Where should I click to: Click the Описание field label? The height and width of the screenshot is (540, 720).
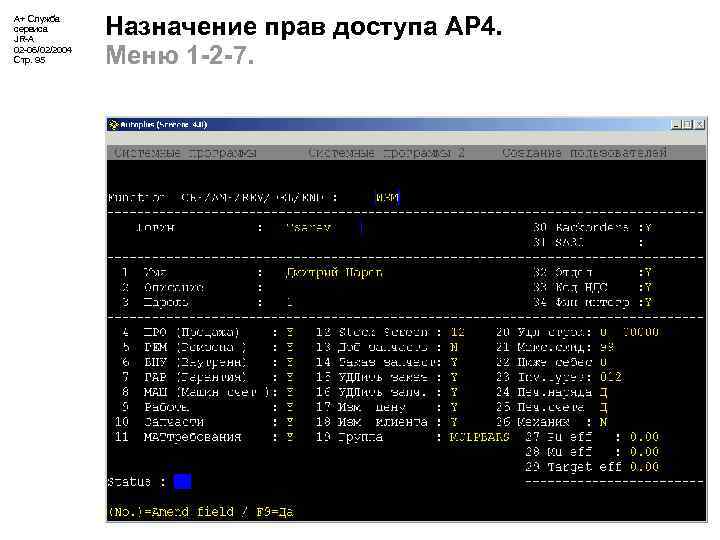[x=174, y=288]
